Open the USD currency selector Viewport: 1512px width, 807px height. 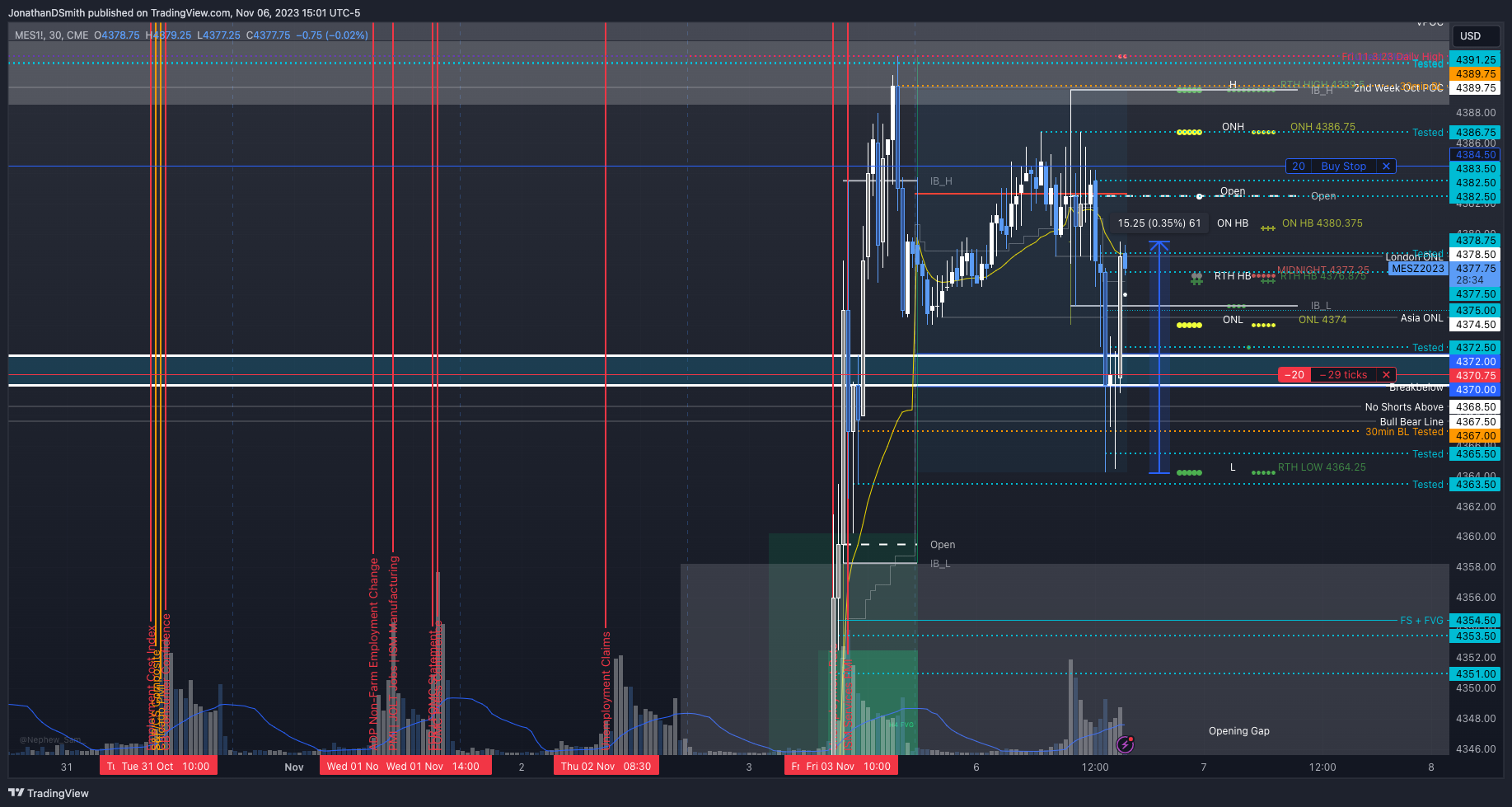[x=1475, y=36]
